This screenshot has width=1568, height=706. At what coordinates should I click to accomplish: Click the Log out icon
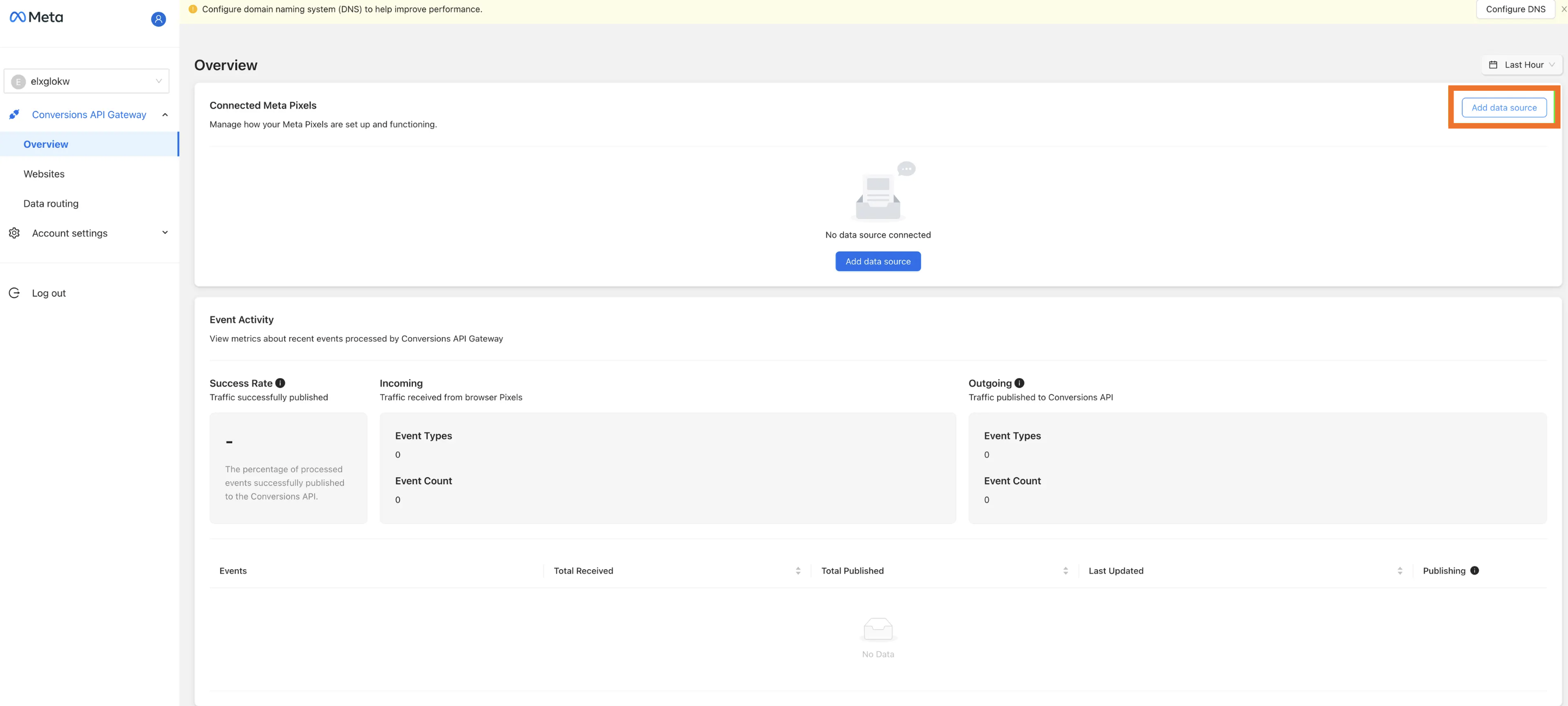pos(14,293)
